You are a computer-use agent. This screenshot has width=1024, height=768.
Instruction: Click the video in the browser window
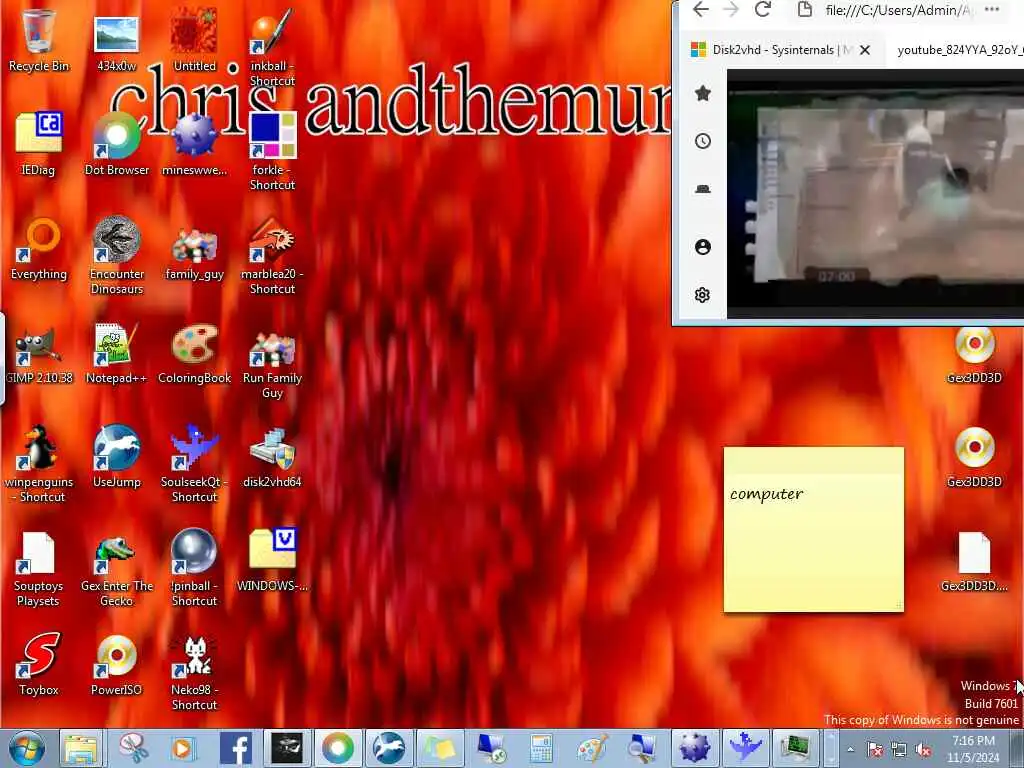click(875, 193)
